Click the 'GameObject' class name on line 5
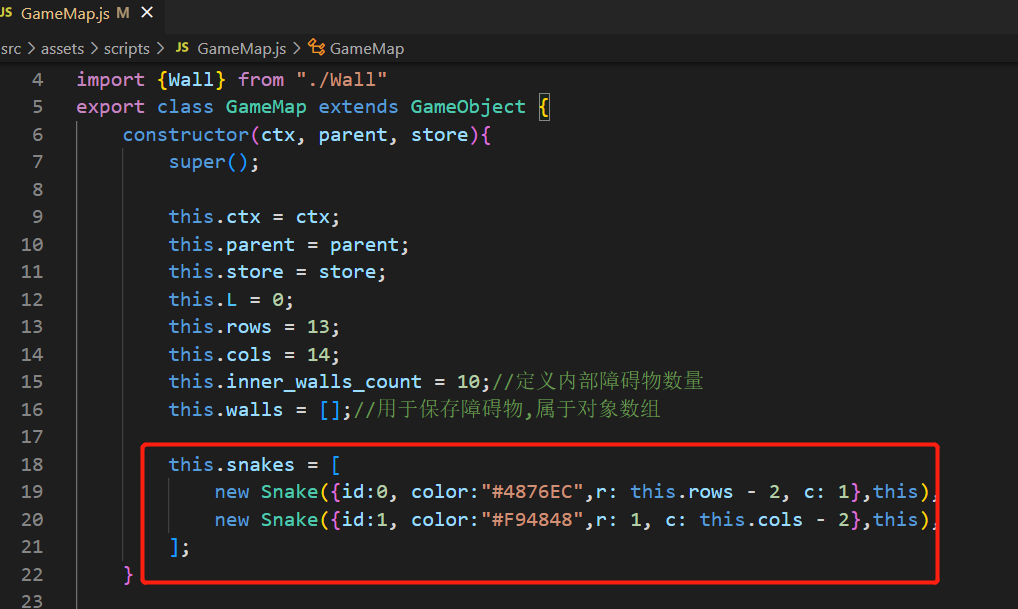 pyautogui.click(x=467, y=107)
